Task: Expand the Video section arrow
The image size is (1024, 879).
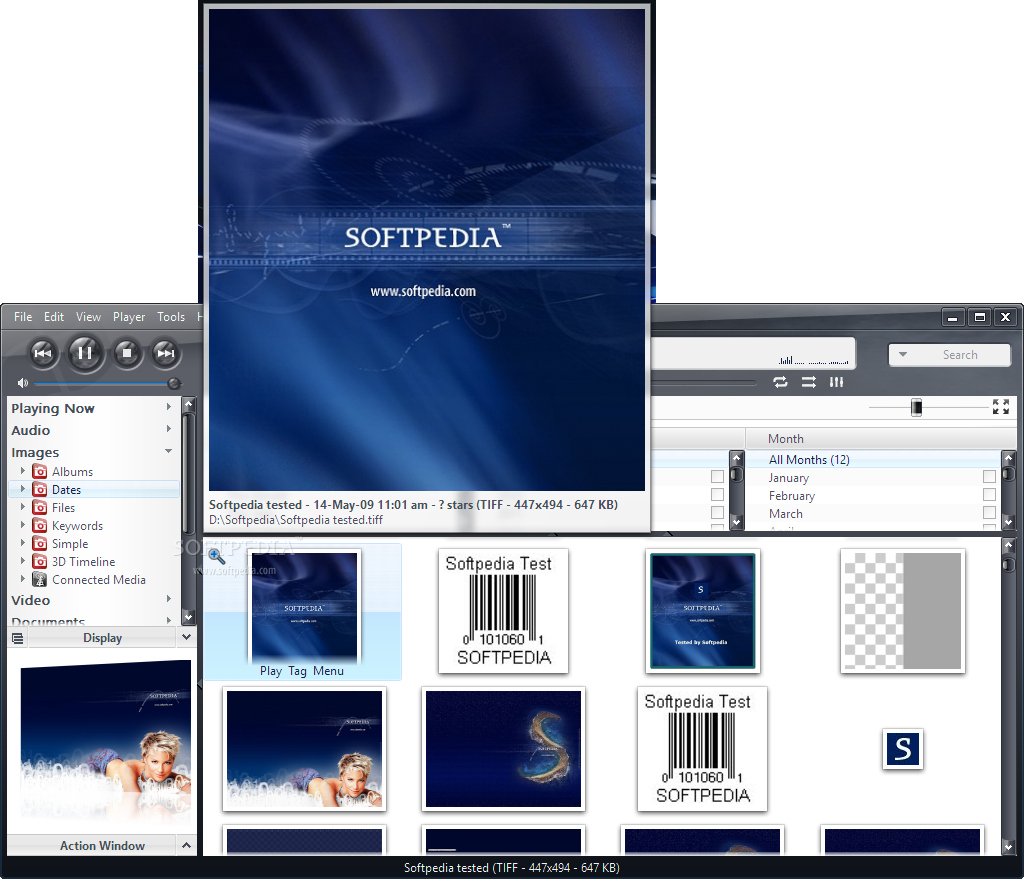Action: (168, 599)
